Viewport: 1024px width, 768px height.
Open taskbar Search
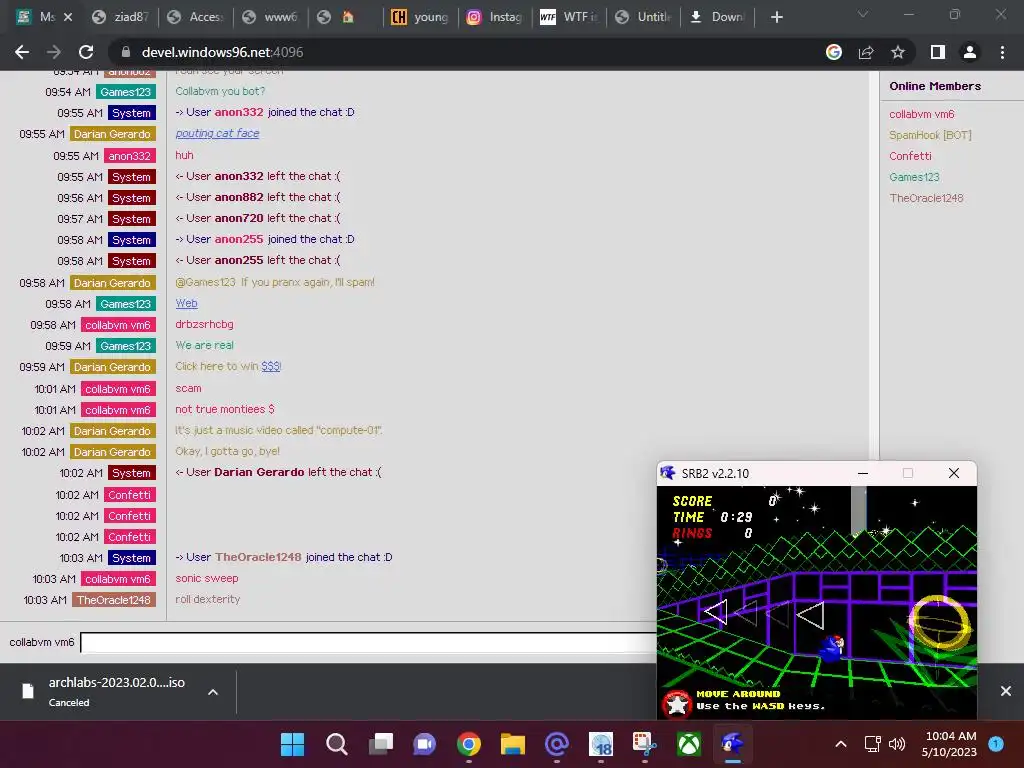[337, 744]
